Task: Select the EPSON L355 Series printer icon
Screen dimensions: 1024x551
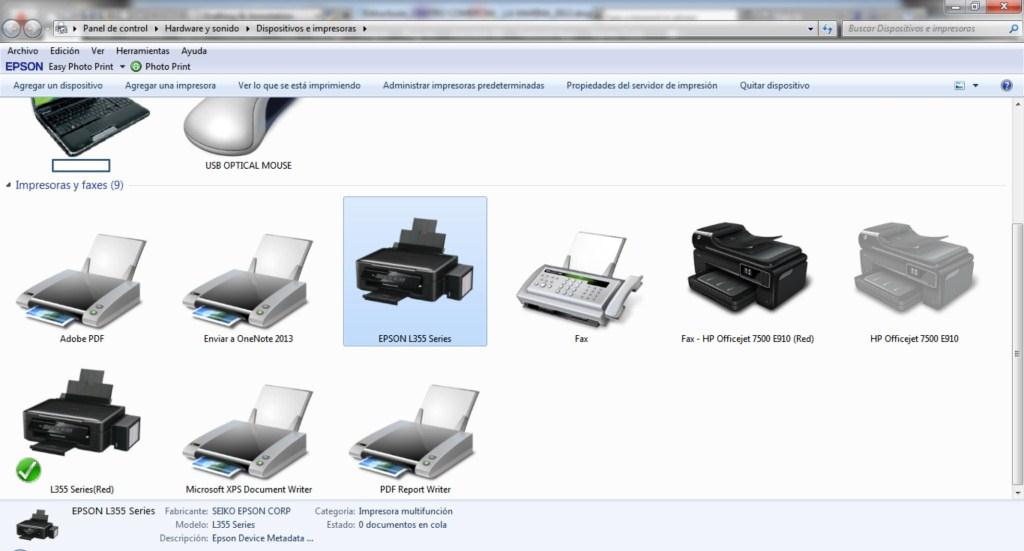Action: click(x=415, y=261)
